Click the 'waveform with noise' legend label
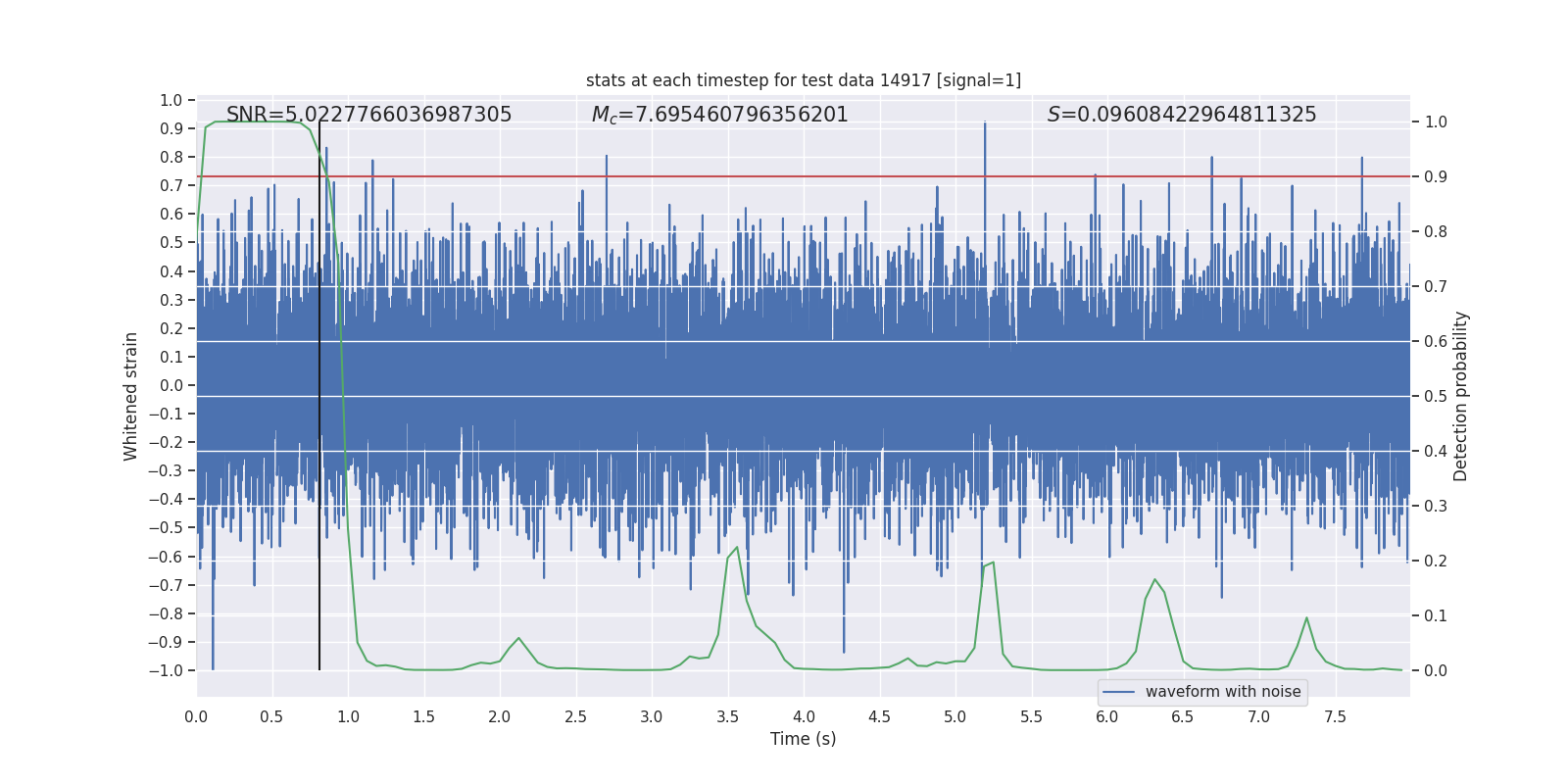The height and width of the screenshot is (784, 1568). (x=1222, y=692)
